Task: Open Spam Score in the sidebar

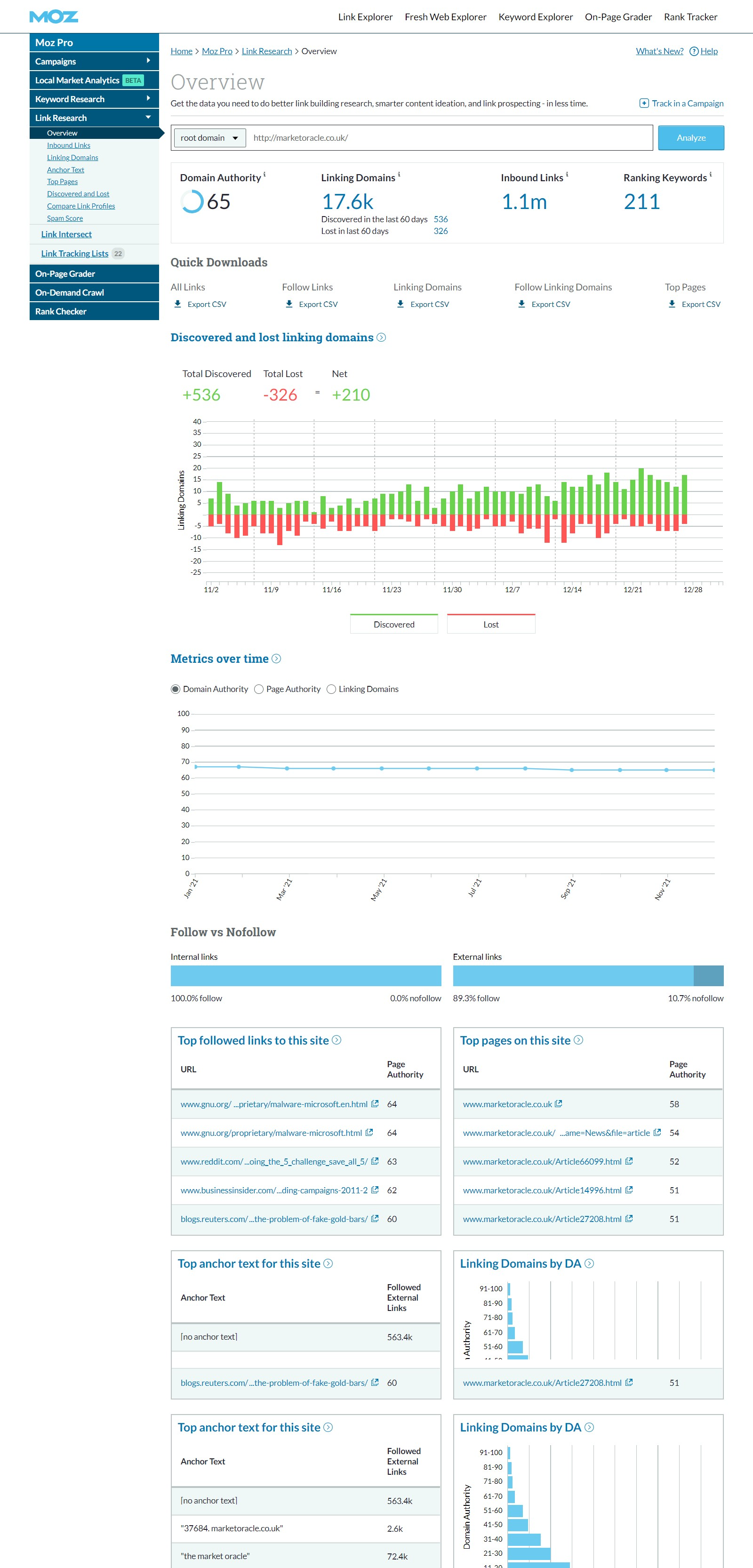Action: coord(64,218)
